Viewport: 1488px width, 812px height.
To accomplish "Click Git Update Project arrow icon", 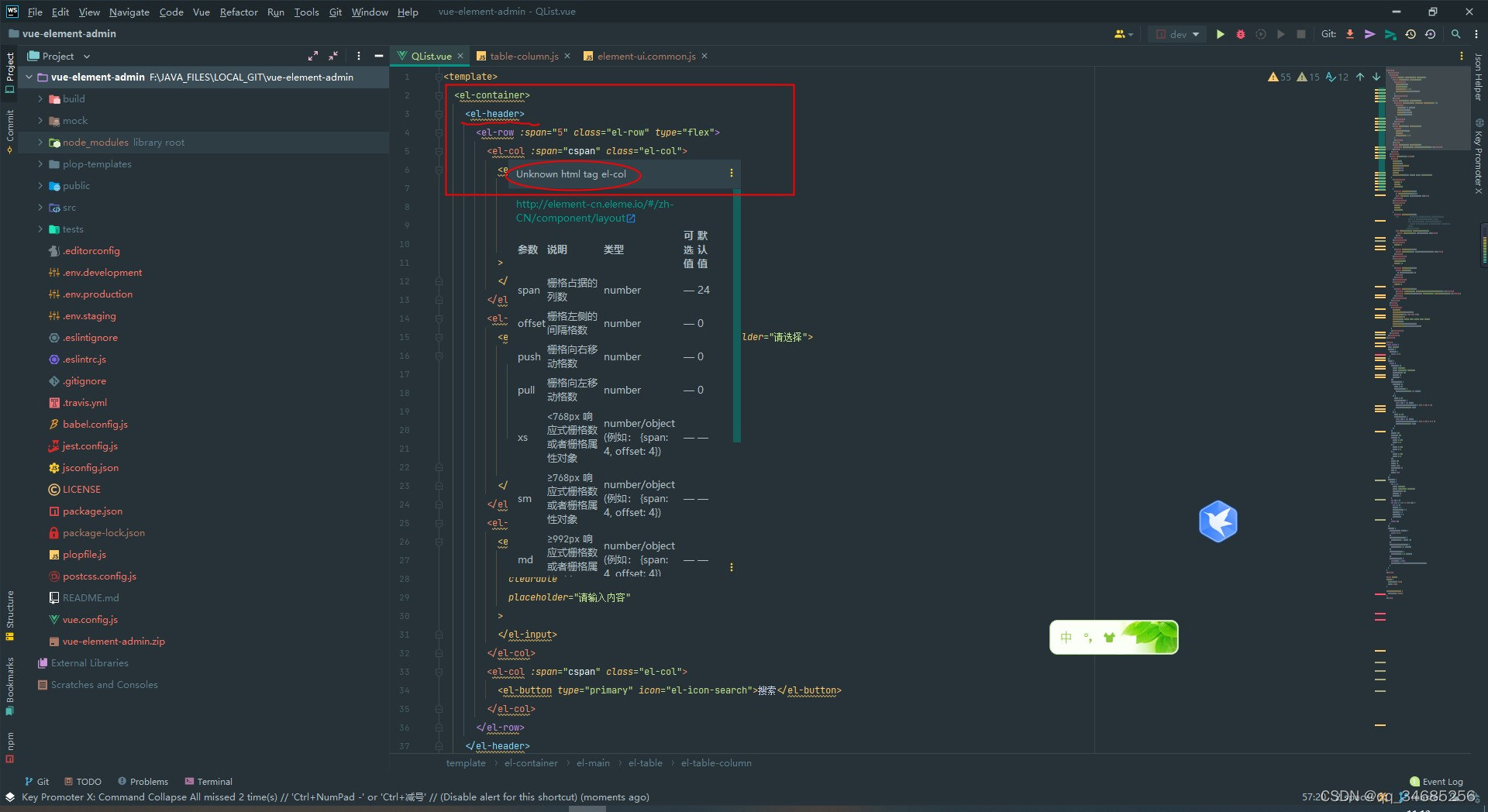I will (1350, 34).
